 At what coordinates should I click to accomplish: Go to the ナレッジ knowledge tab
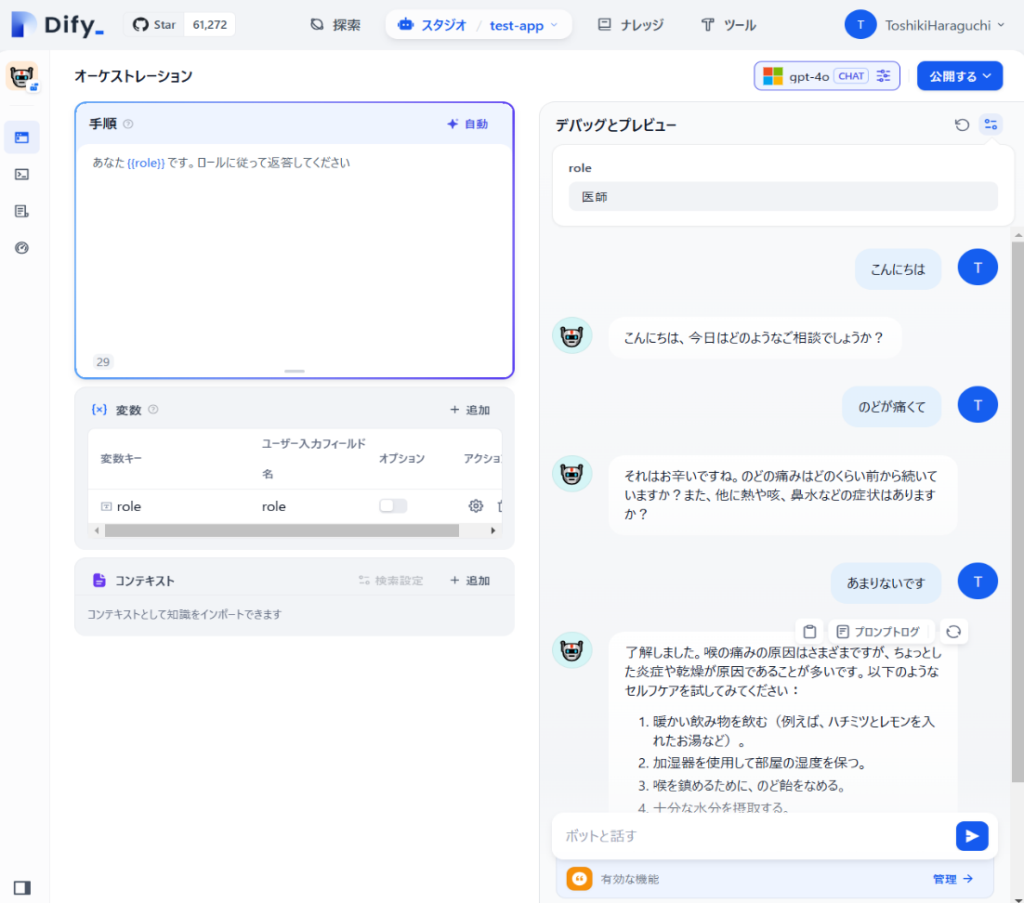pyautogui.click(x=631, y=25)
